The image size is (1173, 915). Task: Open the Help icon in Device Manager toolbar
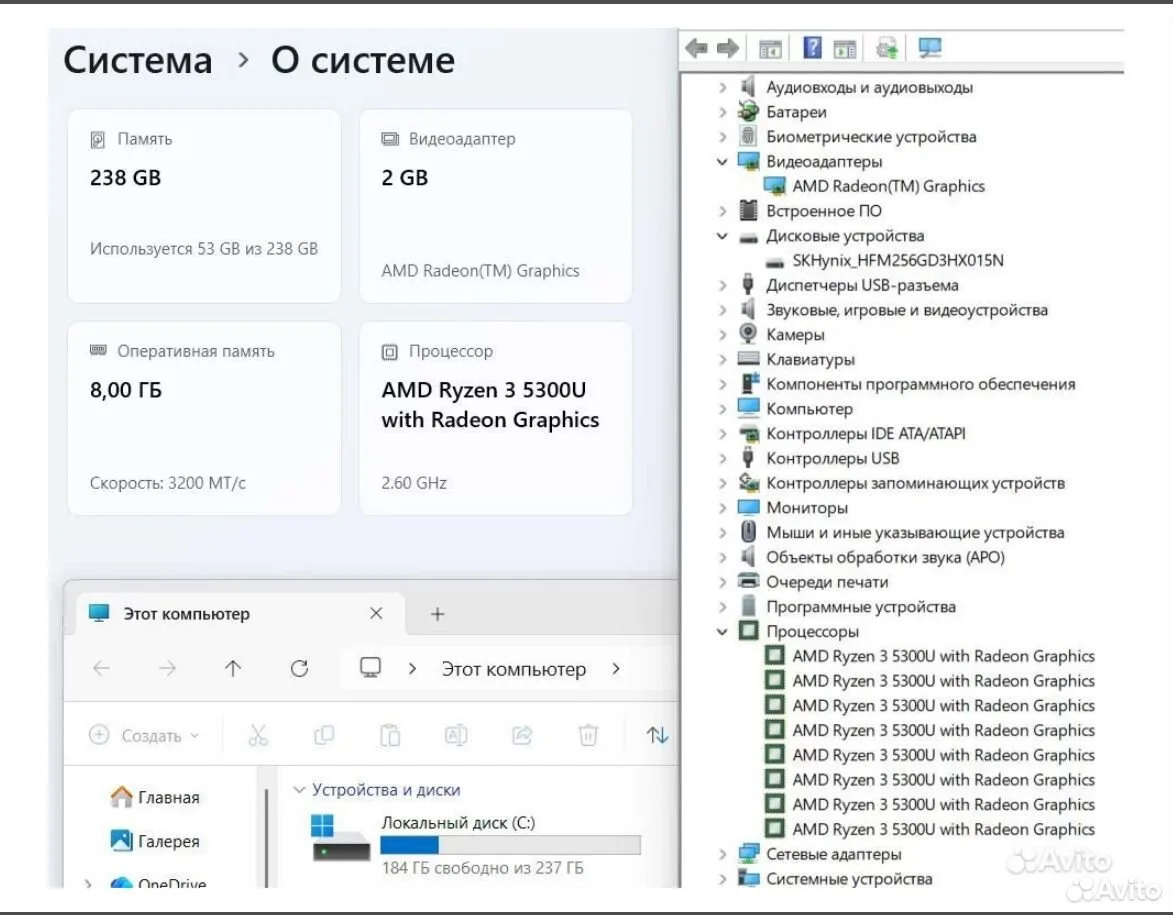coord(812,48)
